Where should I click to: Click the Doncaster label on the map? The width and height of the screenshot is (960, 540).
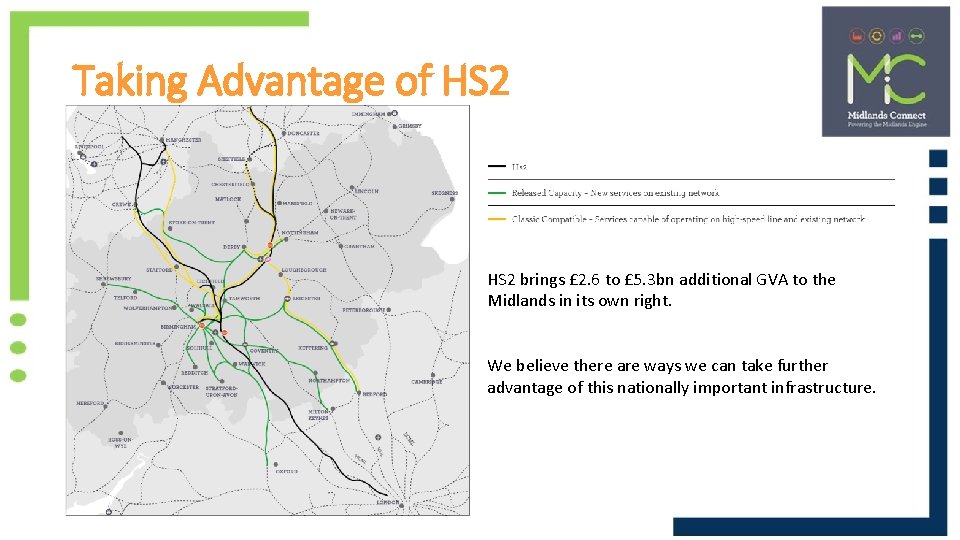[303, 133]
